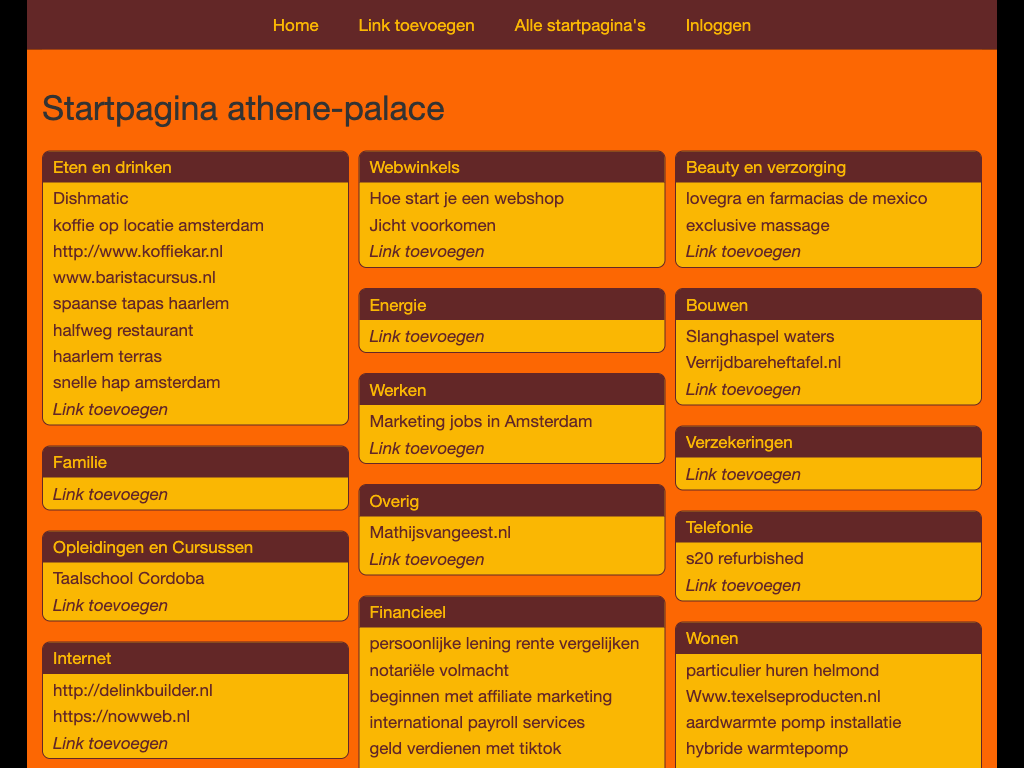Click 'Hoe start je een webshop'

(466, 198)
